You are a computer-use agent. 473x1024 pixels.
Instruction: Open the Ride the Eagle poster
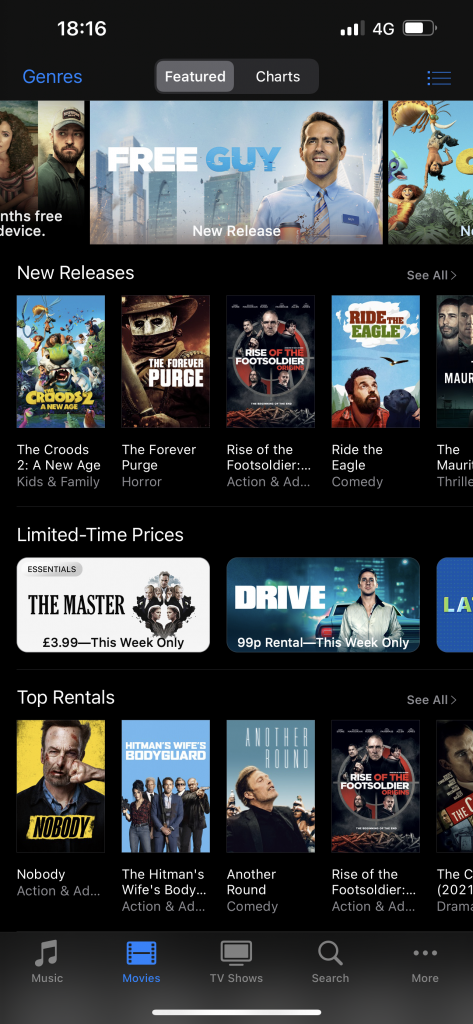[376, 361]
